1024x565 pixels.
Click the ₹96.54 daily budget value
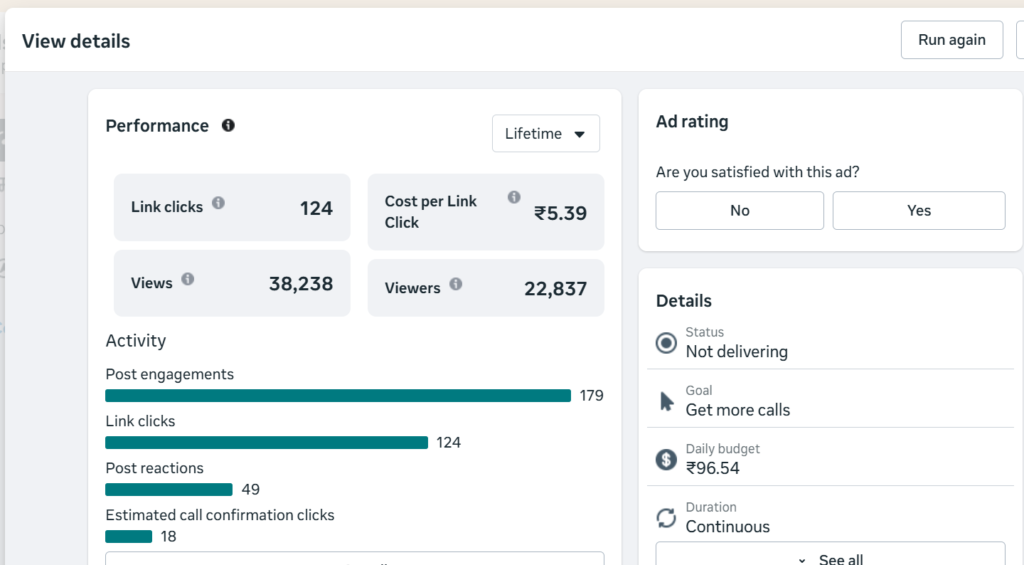[712, 468]
